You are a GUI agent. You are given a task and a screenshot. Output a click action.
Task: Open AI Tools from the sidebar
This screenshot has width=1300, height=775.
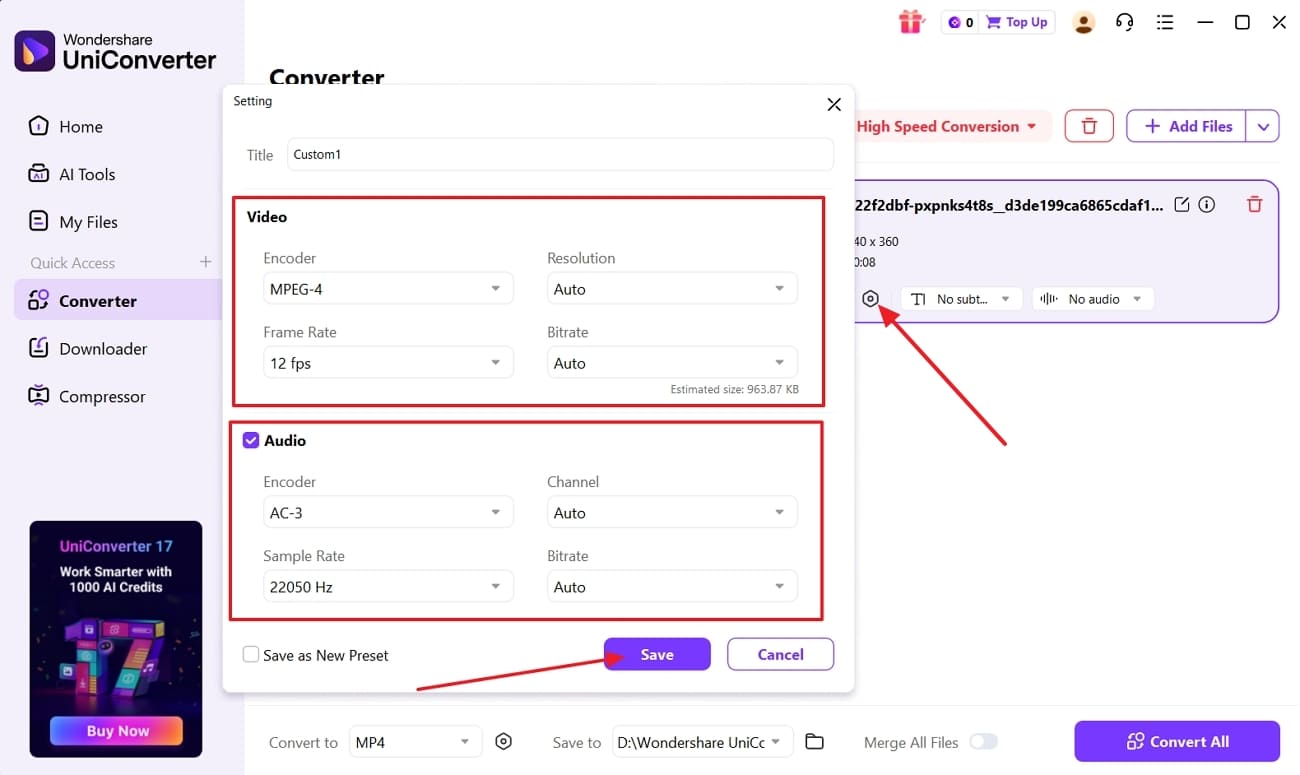[83, 174]
